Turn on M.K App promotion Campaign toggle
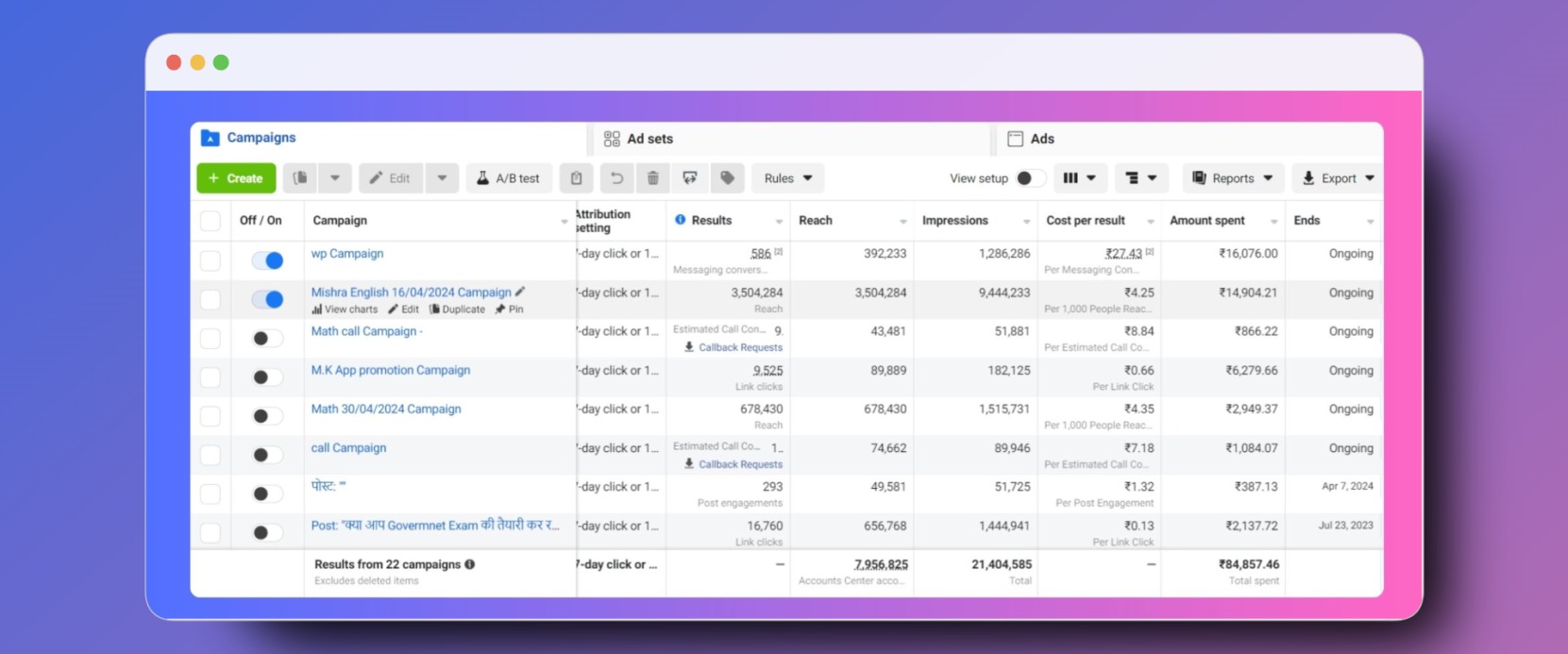This screenshot has width=1568, height=654. (267, 377)
